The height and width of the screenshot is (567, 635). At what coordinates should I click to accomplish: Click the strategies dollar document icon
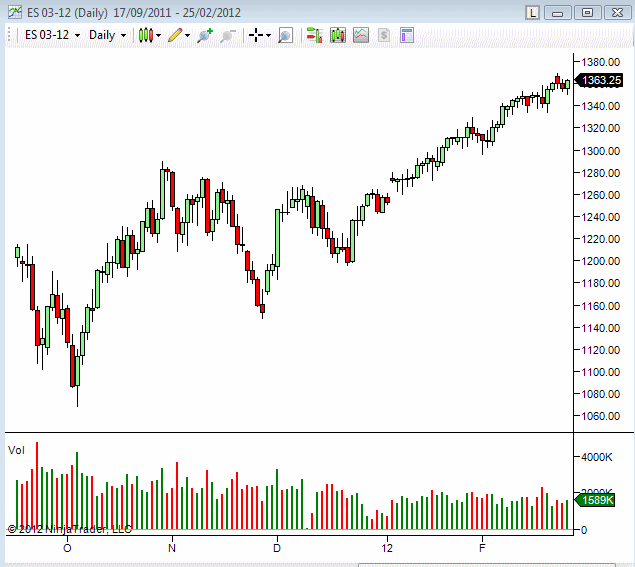(x=384, y=35)
